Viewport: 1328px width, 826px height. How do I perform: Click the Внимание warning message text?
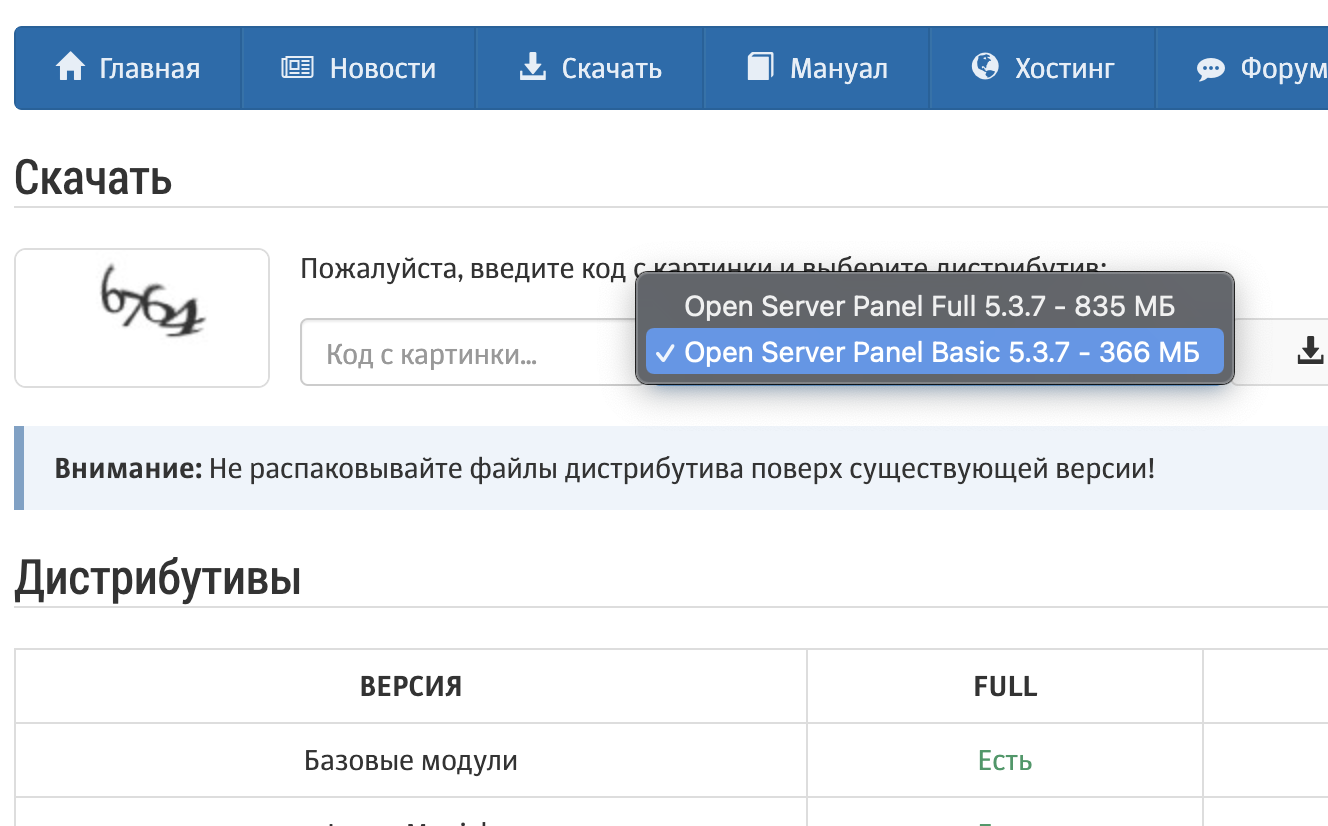pyautogui.click(x=605, y=468)
